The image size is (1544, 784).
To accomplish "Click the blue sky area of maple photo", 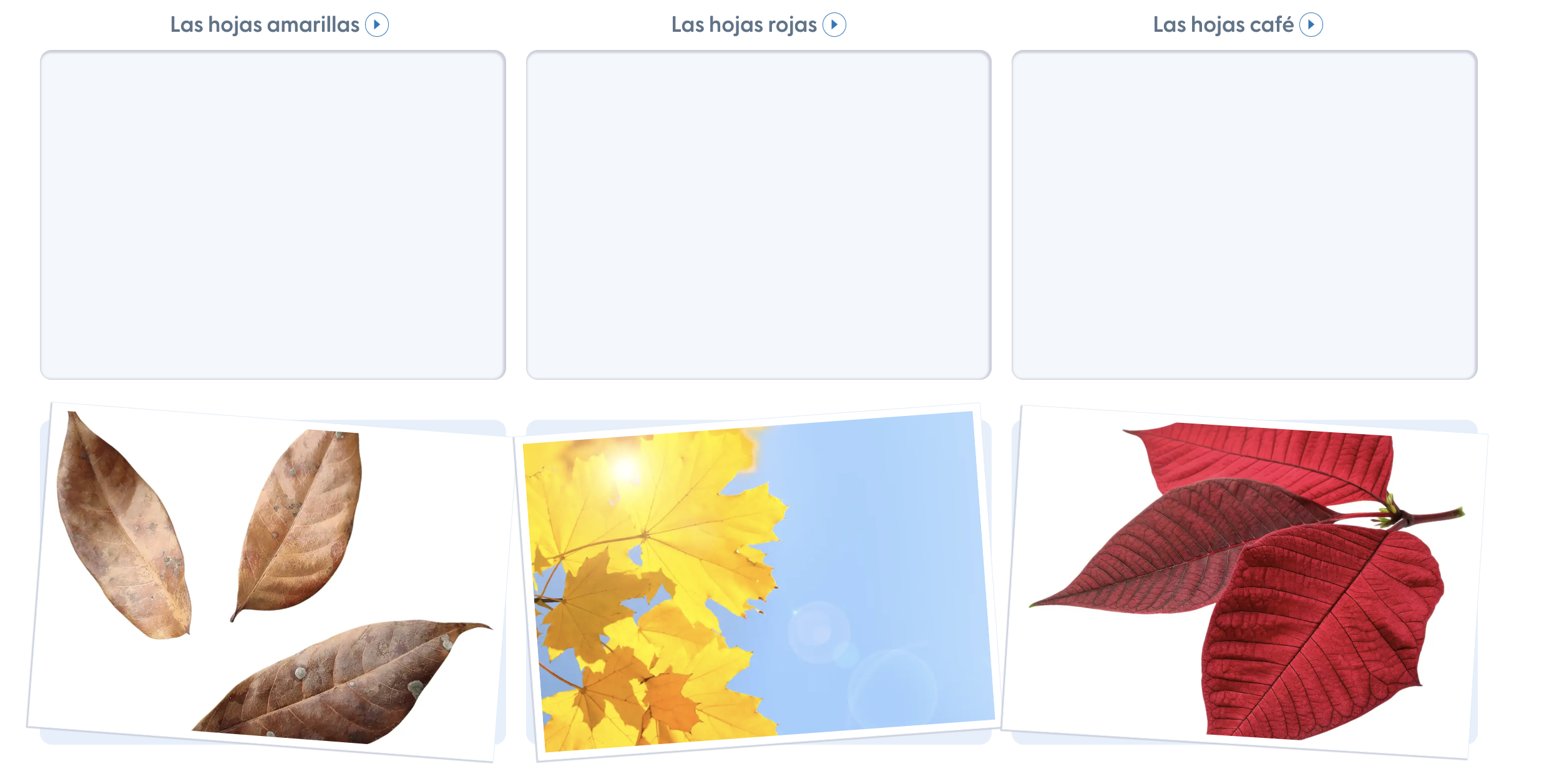I will pyautogui.click(x=886, y=561).
